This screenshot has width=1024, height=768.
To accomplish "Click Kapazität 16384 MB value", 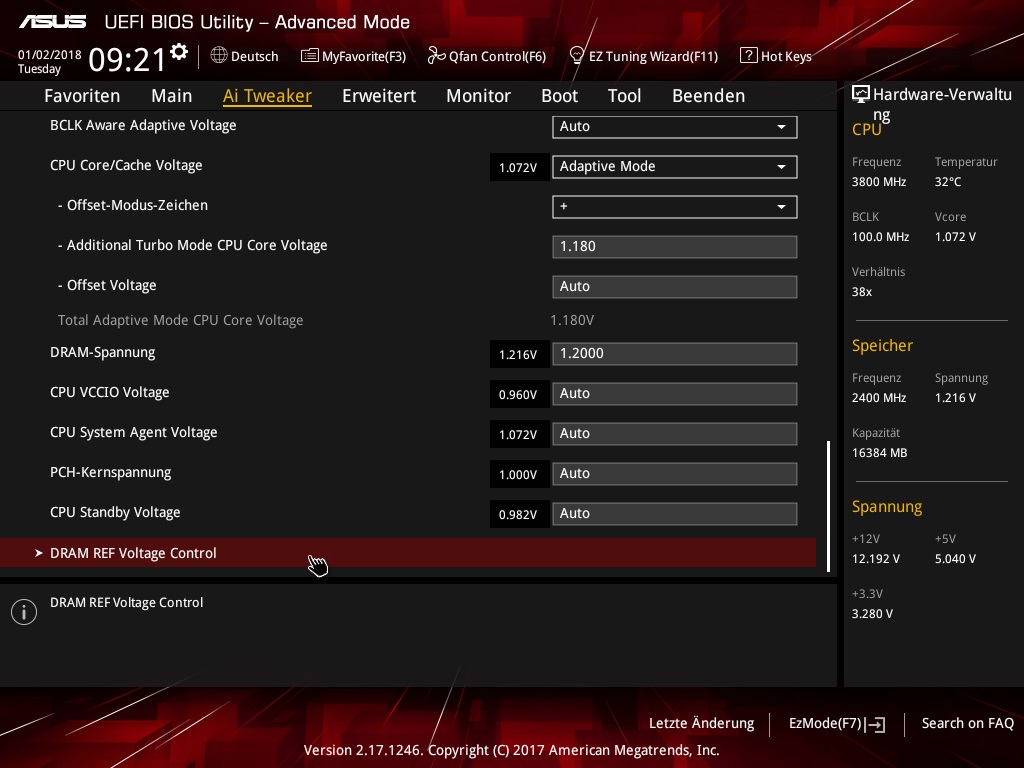I will pos(880,453).
